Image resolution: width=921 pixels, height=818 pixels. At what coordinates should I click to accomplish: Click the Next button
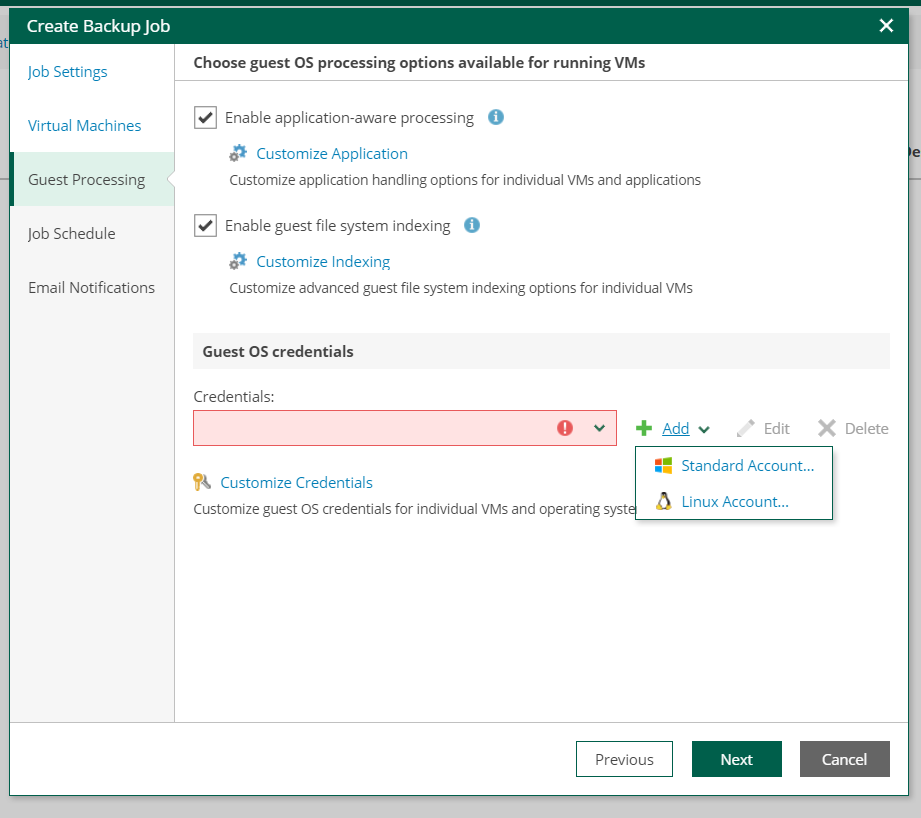736,759
